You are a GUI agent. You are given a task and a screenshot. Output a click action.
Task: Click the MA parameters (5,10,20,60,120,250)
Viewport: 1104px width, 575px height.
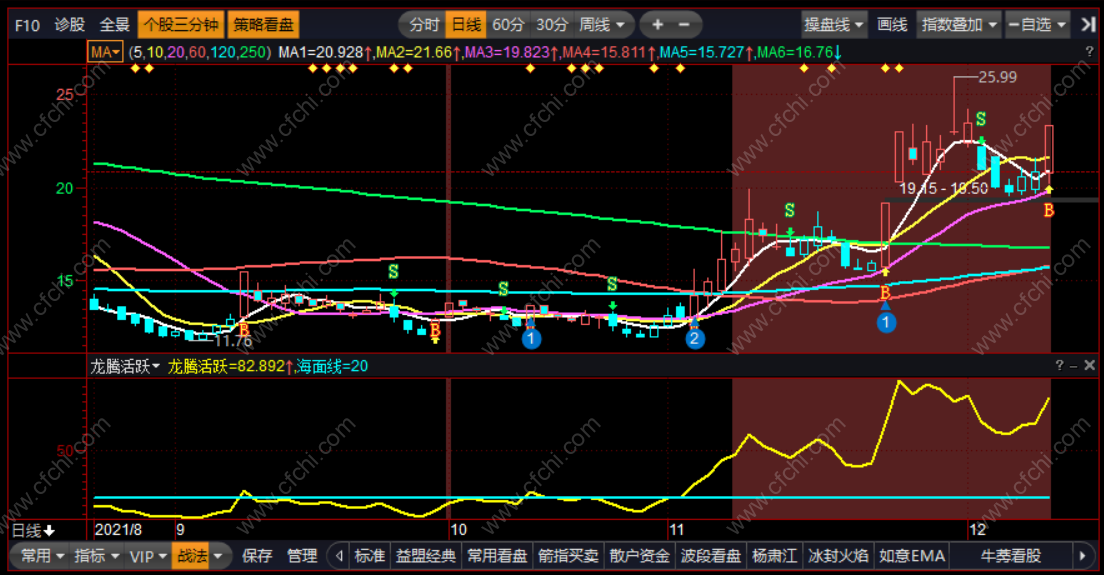pyautogui.click(x=199, y=52)
